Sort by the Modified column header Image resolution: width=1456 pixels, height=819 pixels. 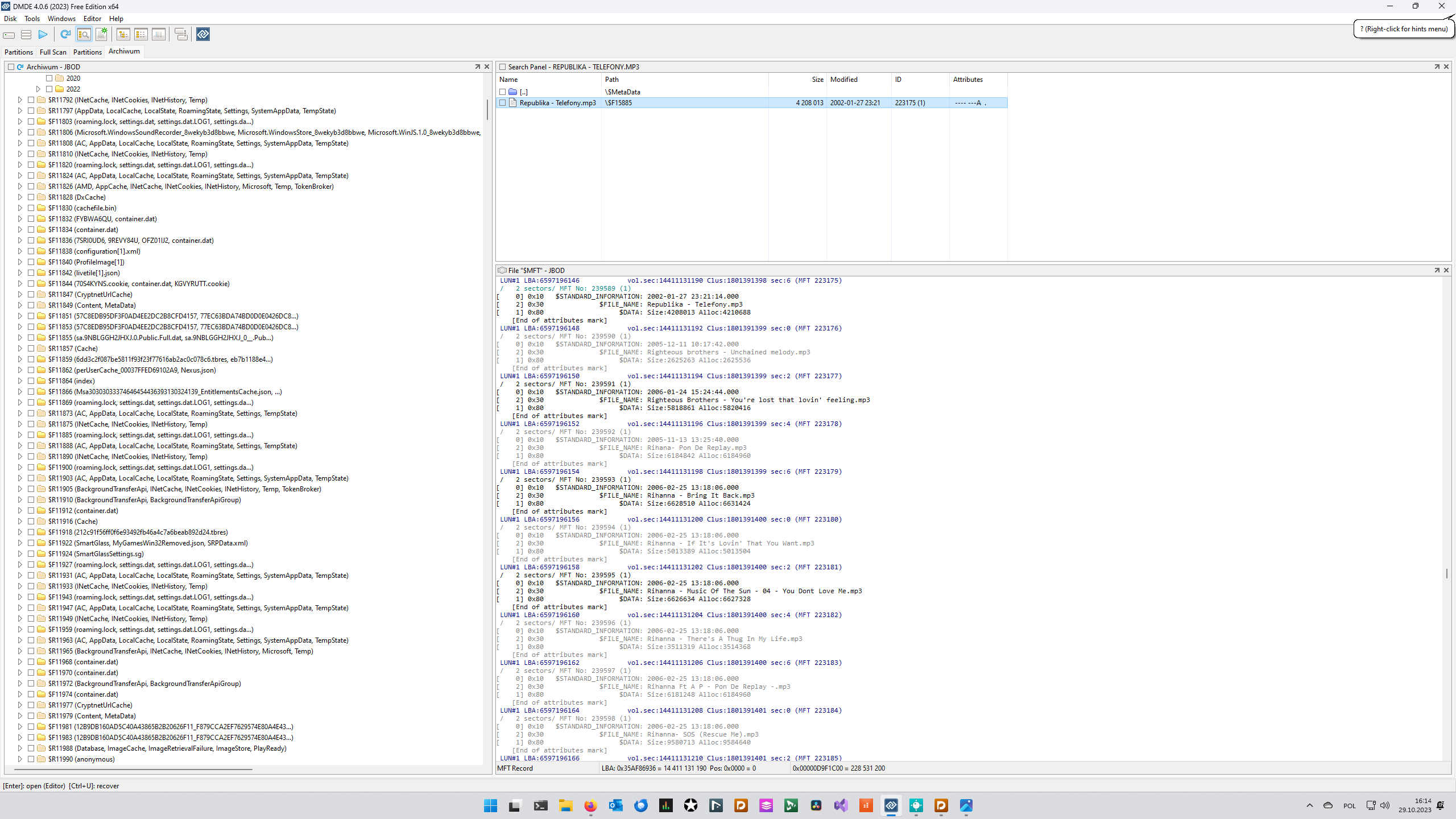point(859,80)
